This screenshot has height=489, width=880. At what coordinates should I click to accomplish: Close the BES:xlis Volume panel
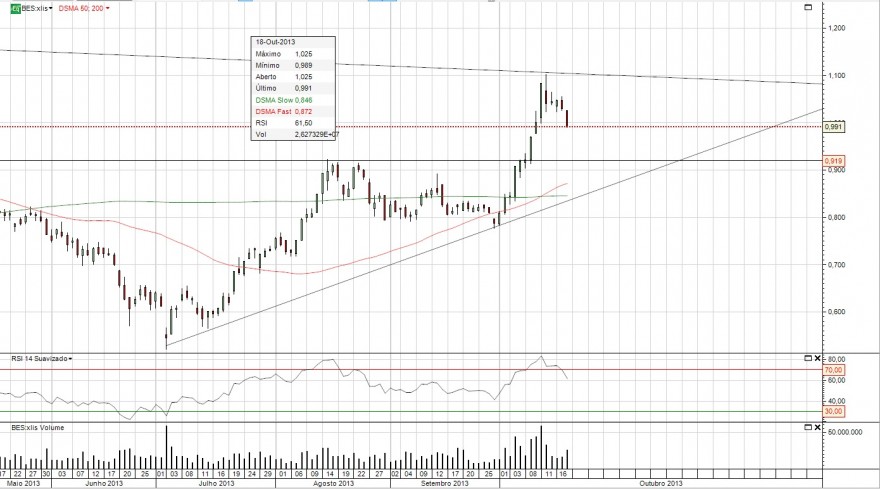pyautogui.click(x=817, y=427)
